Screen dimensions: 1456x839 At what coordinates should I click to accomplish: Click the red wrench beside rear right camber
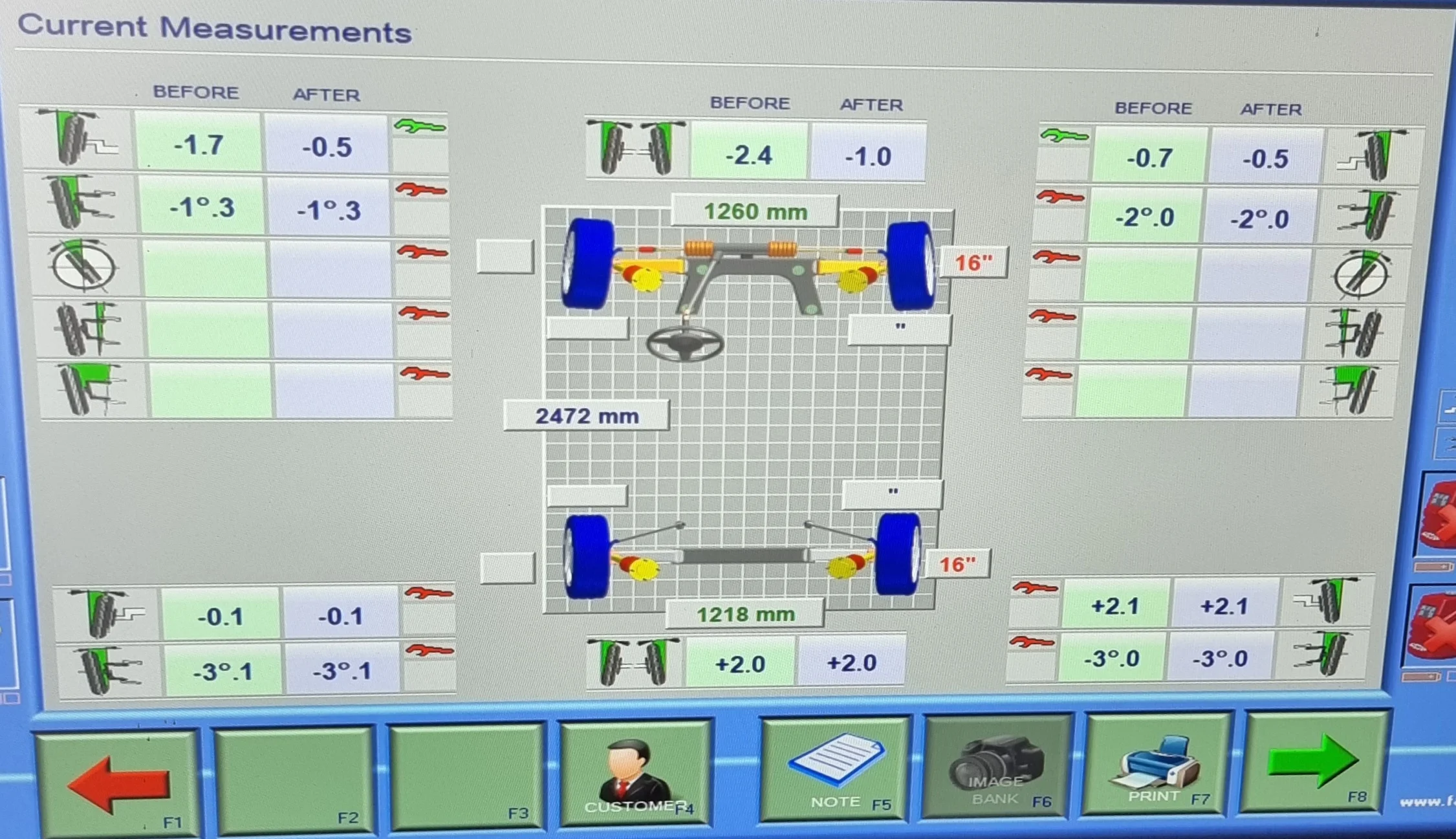1034,643
